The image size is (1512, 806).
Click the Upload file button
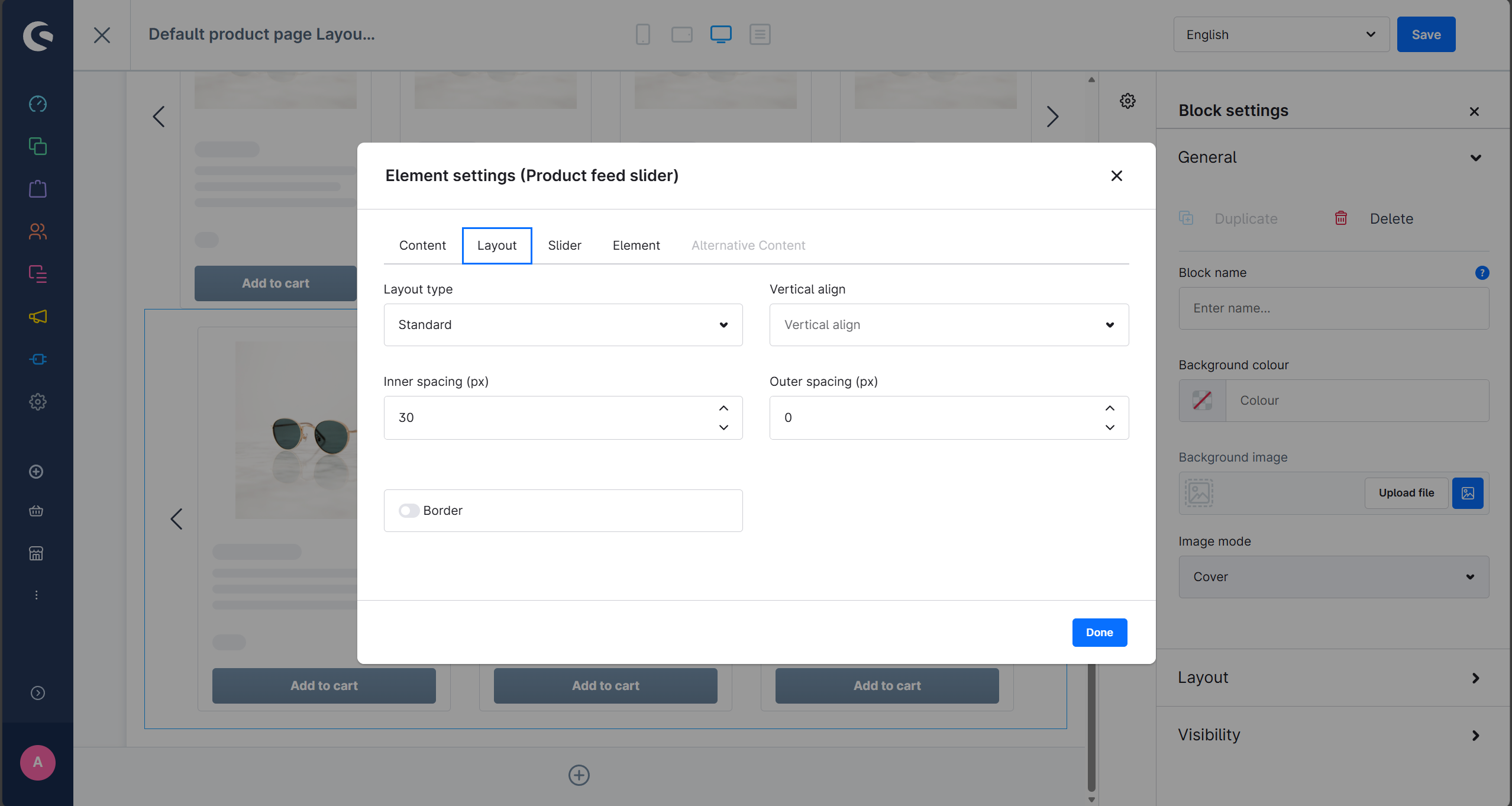click(x=1406, y=493)
